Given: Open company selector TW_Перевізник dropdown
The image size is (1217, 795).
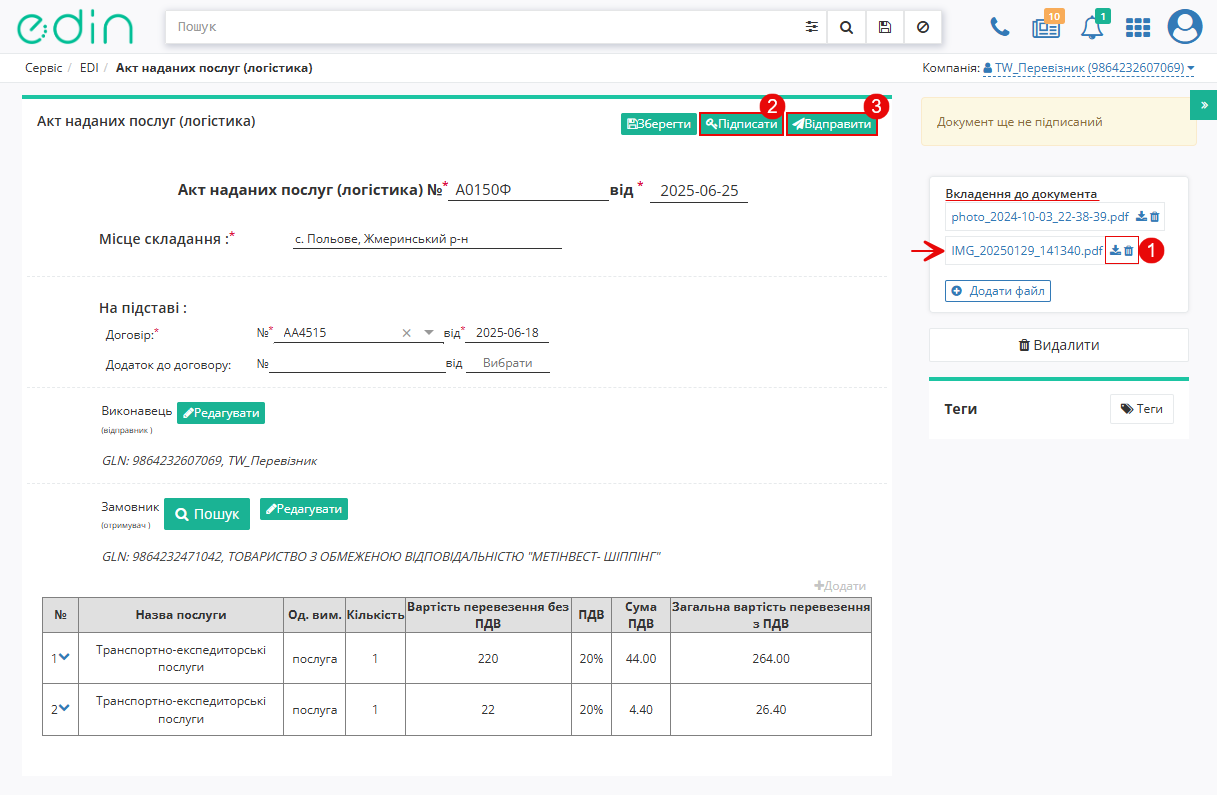Looking at the screenshot, I should point(1089,68).
